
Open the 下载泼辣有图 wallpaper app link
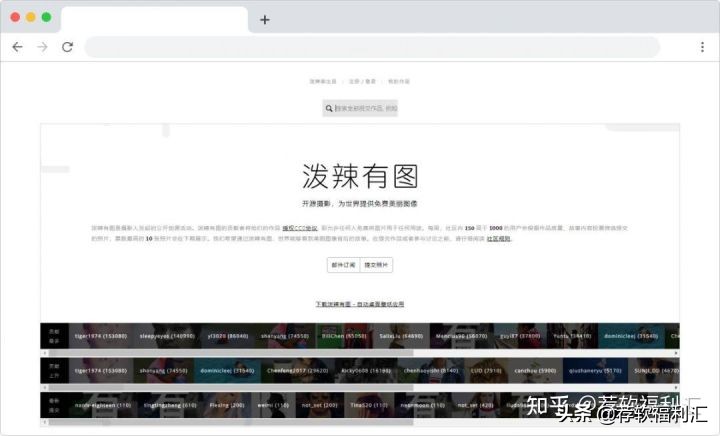pyautogui.click(x=360, y=304)
